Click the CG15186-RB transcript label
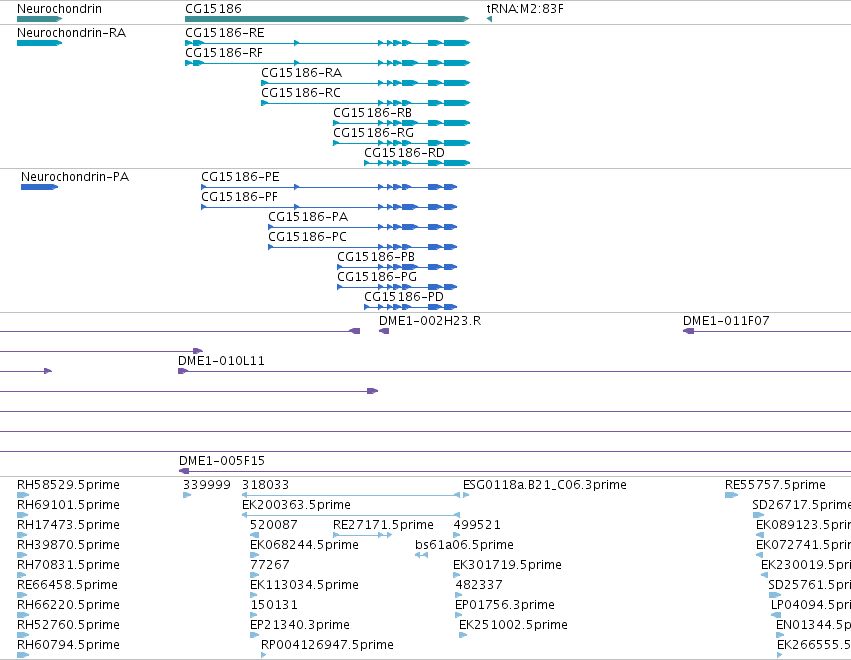This screenshot has height=660, width=851. (x=372, y=113)
